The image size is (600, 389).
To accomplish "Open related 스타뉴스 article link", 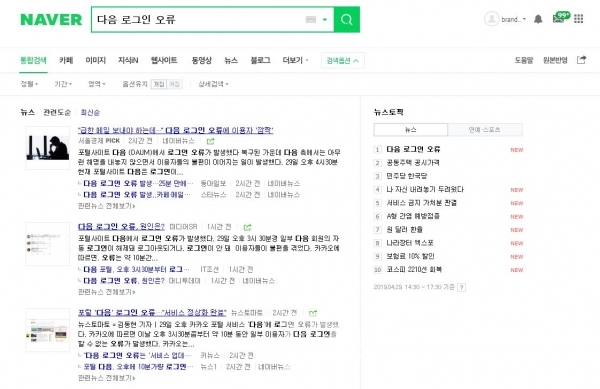I will coord(137,195).
